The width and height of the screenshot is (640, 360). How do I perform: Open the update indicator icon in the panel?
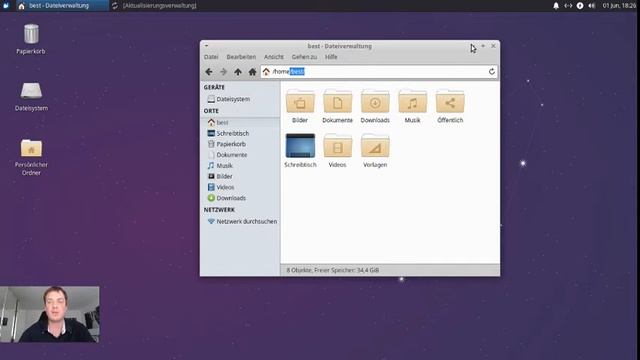coord(580,6)
